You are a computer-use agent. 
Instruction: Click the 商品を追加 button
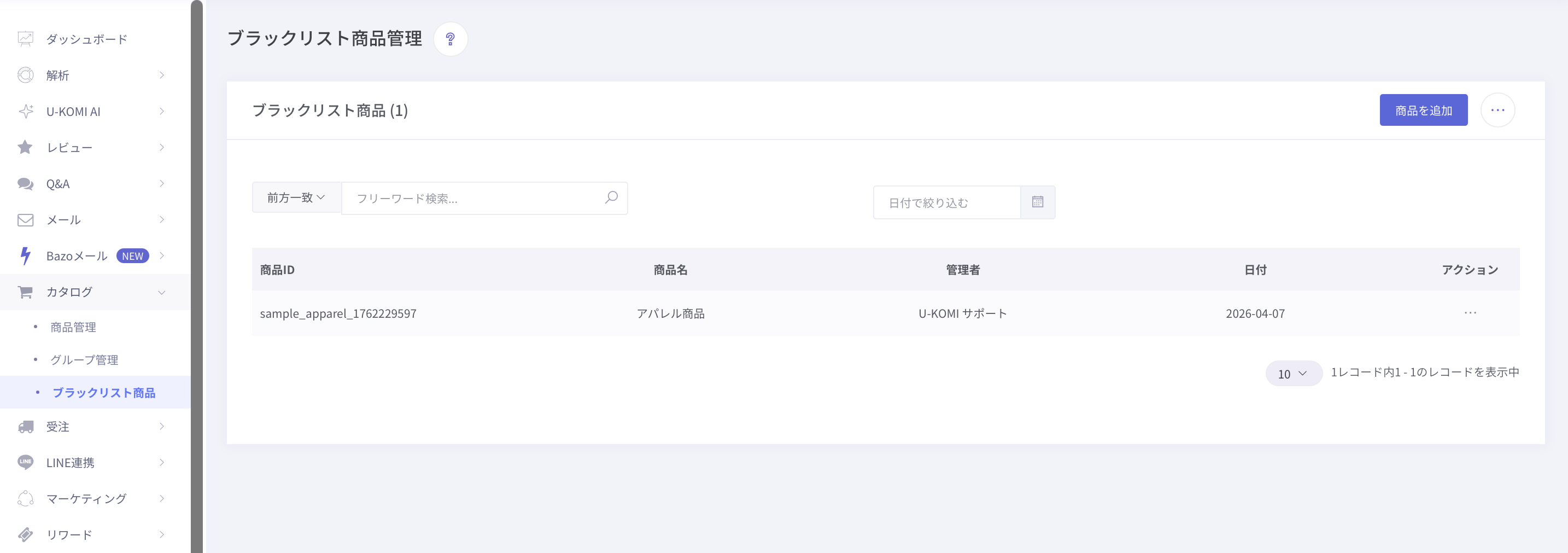pyautogui.click(x=1423, y=110)
